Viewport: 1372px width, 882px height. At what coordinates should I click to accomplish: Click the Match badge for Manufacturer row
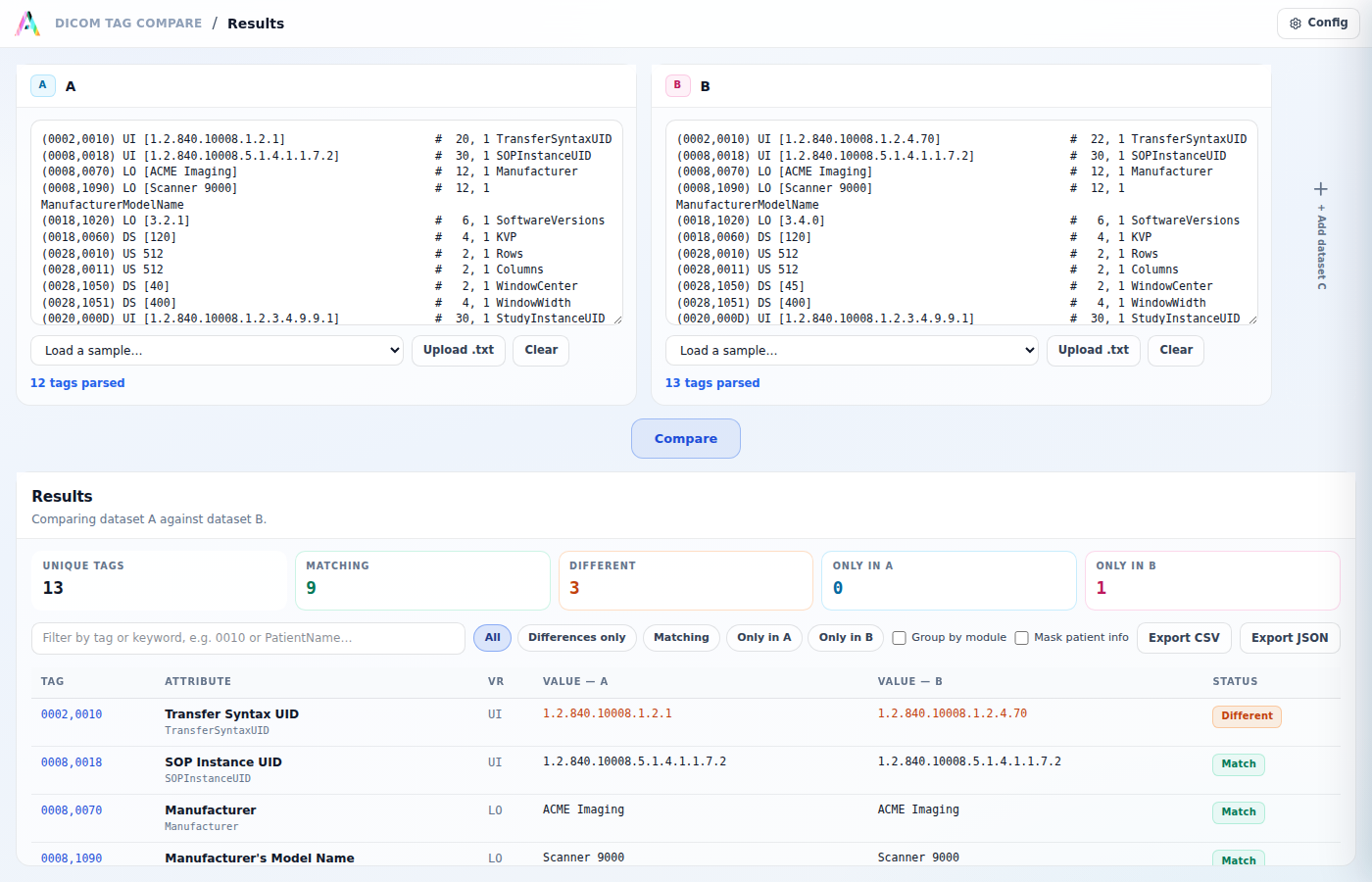[x=1238, y=812]
